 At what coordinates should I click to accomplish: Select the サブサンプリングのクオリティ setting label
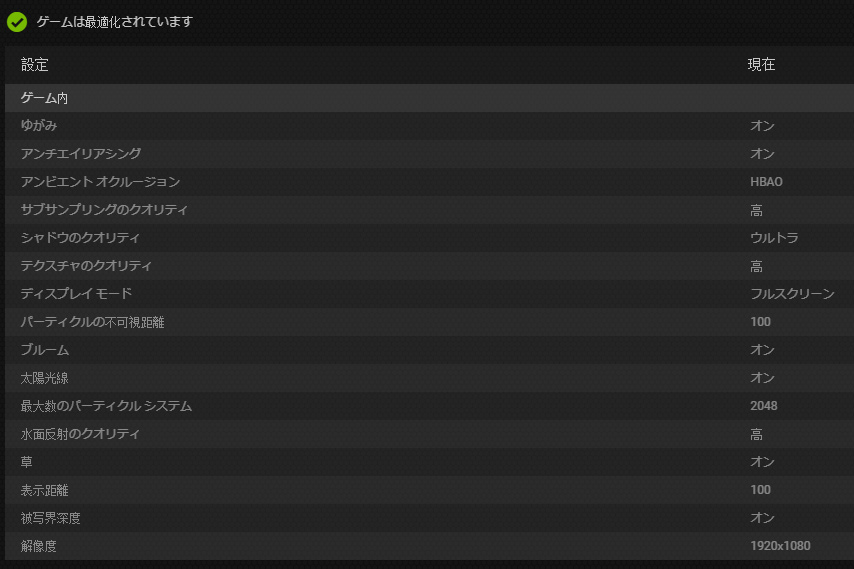104,210
